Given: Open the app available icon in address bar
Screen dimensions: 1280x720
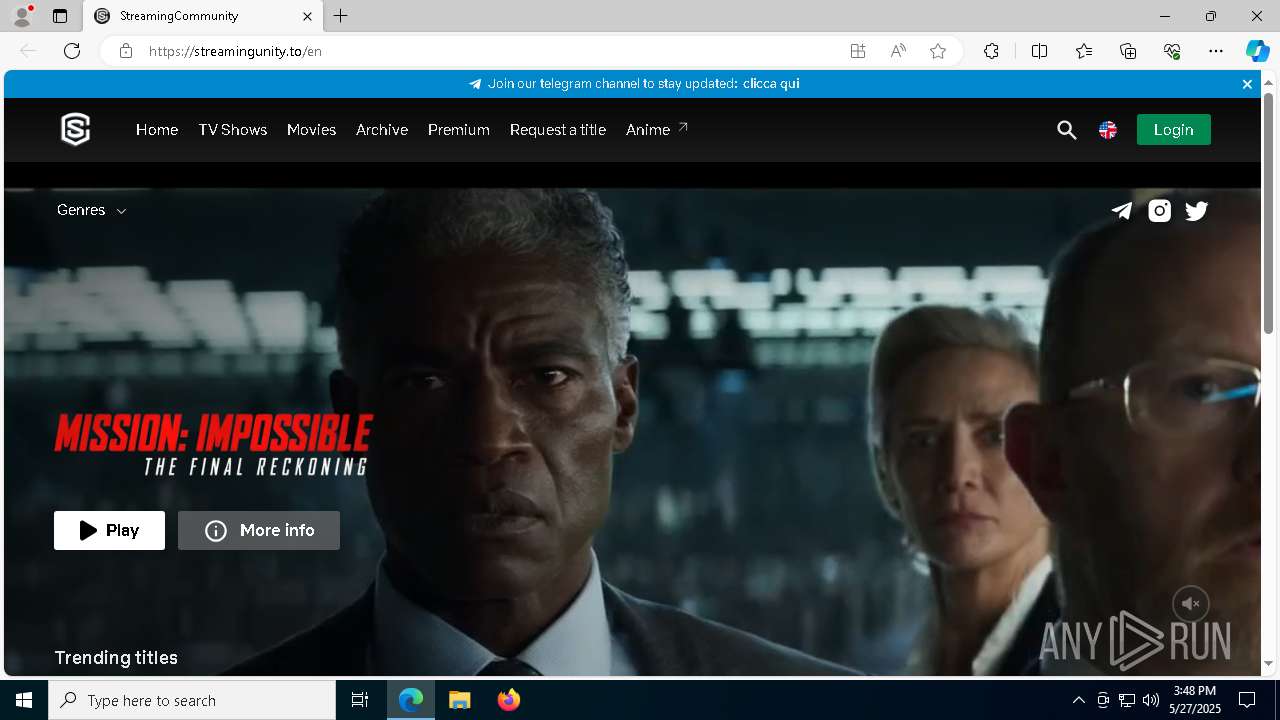Looking at the screenshot, I should point(858,51).
